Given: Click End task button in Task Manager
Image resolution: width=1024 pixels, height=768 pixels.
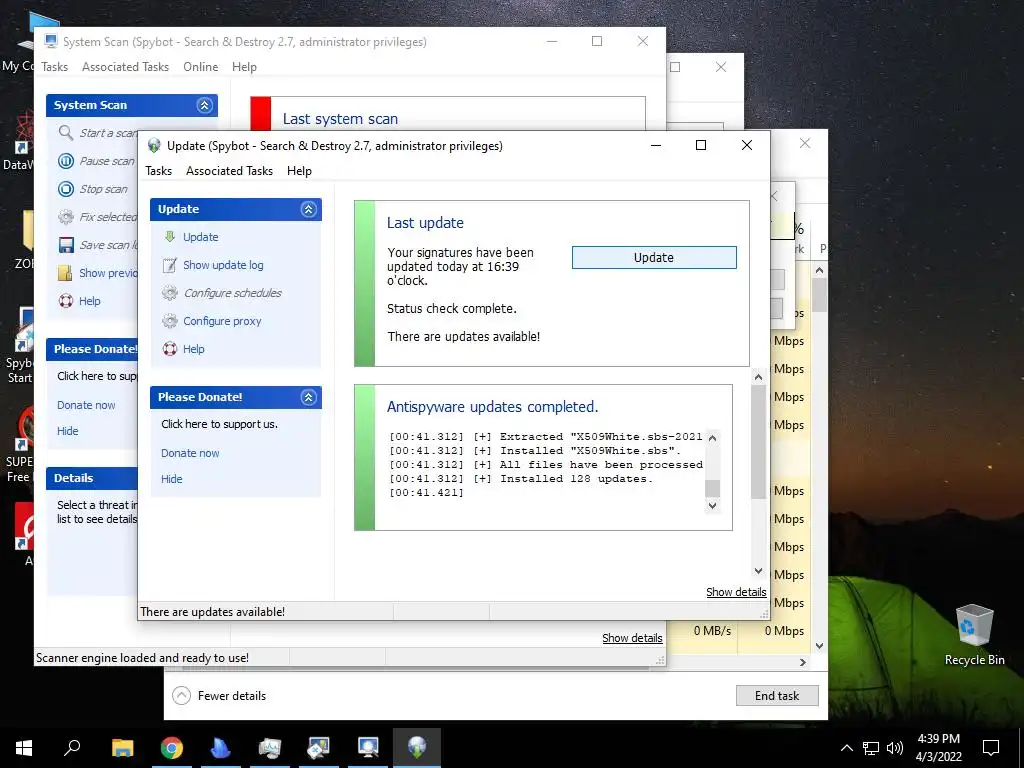Looking at the screenshot, I should 776,696.
